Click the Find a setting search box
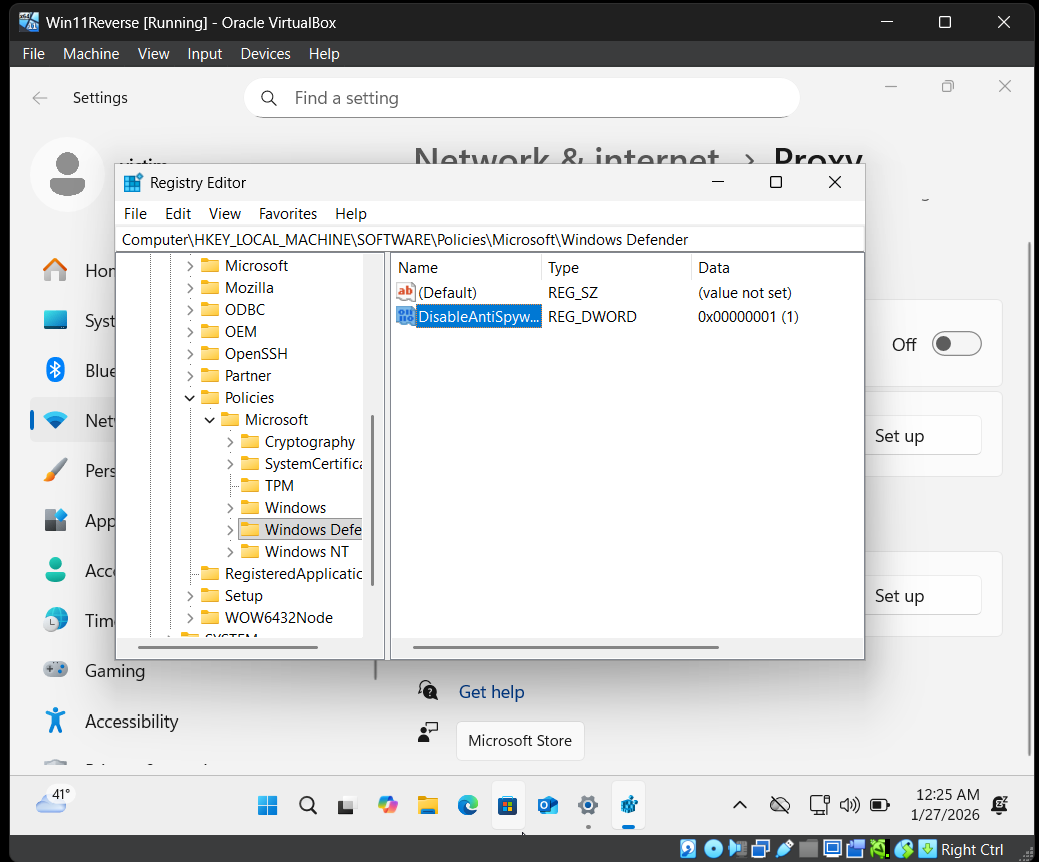Viewport: 1039px width, 862px height. (x=521, y=98)
